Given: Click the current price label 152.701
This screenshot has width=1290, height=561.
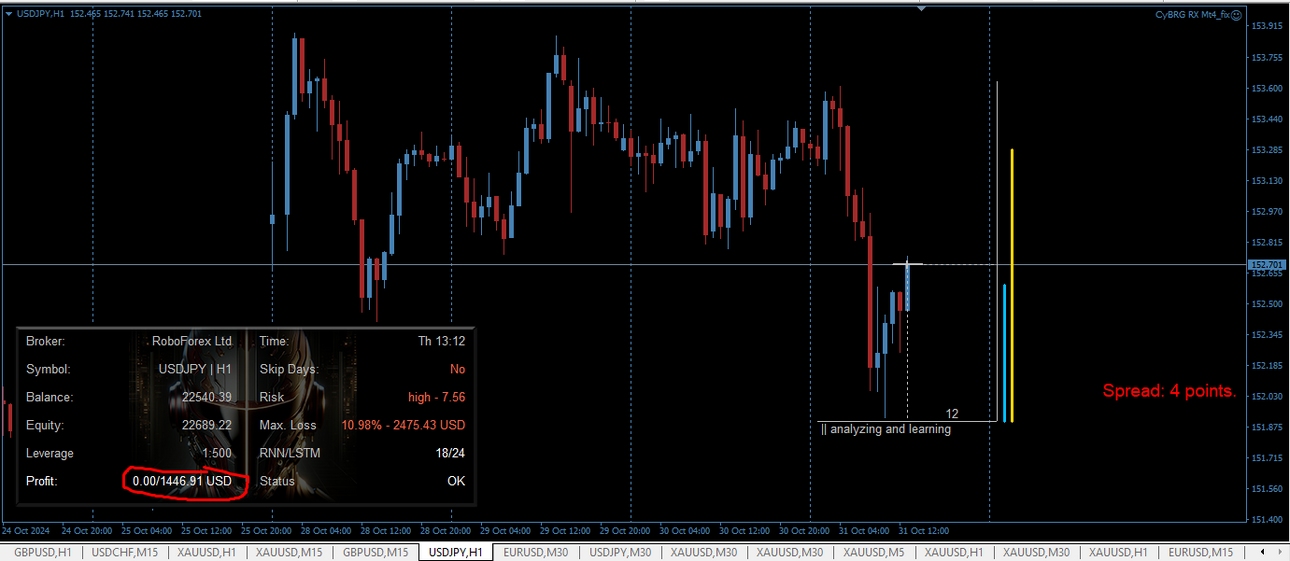Looking at the screenshot, I should coord(1266,265).
